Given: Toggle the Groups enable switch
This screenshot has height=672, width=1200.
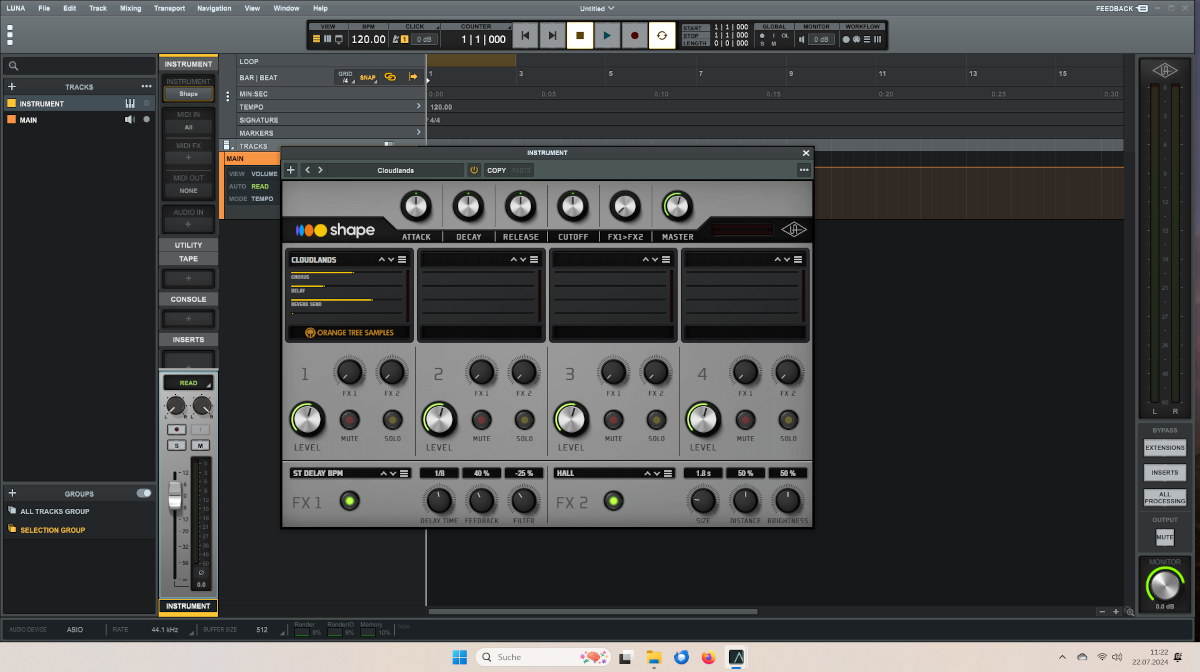Looking at the screenshot, I should pyautogui.click(x=144, y=493).
